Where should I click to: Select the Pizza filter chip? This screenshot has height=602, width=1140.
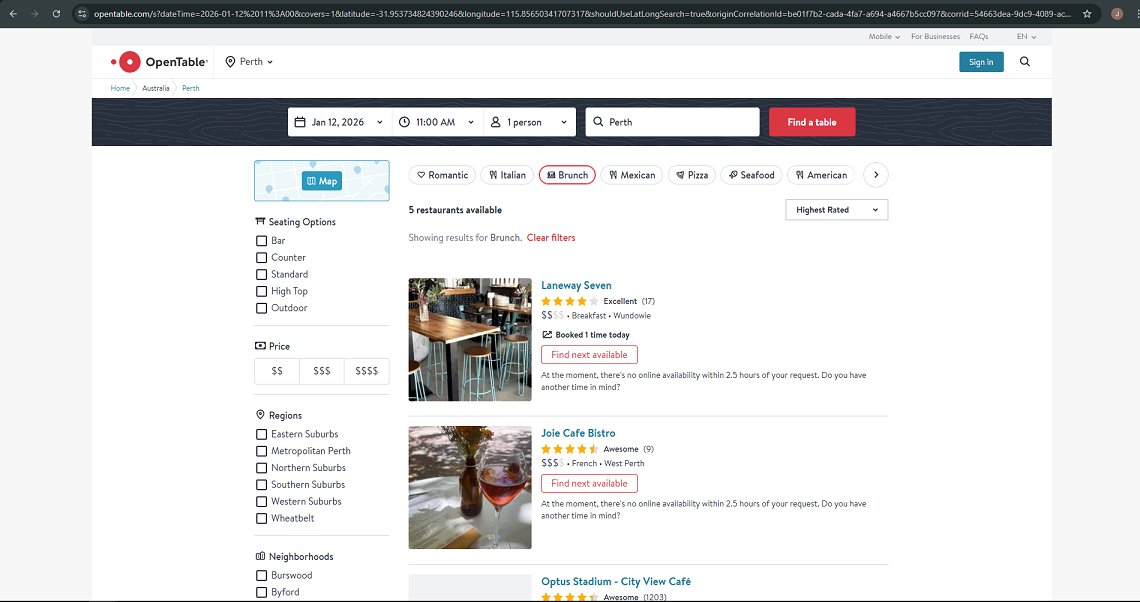[691, 175]
